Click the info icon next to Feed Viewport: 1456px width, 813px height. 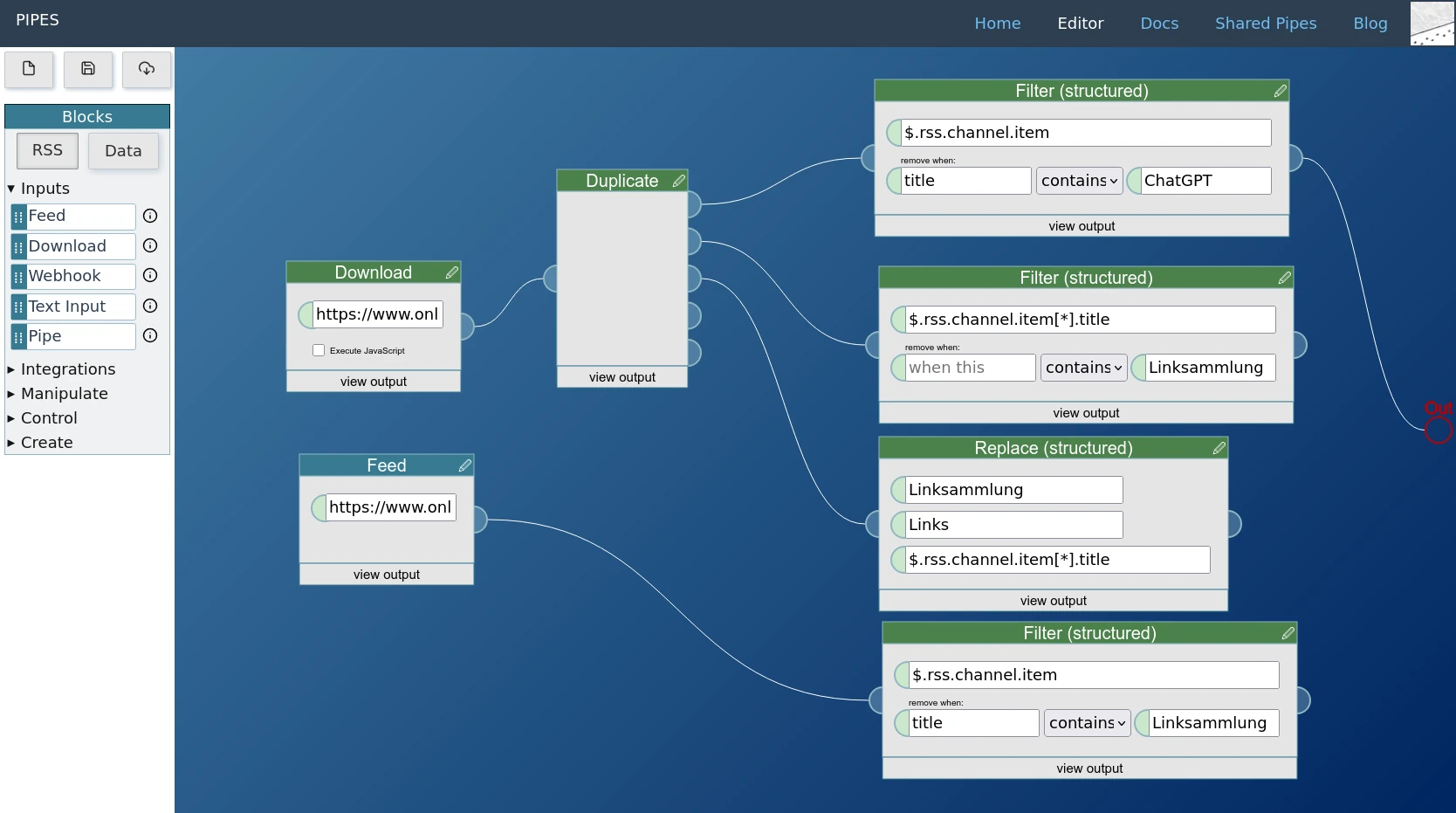(x=150, y=216)
